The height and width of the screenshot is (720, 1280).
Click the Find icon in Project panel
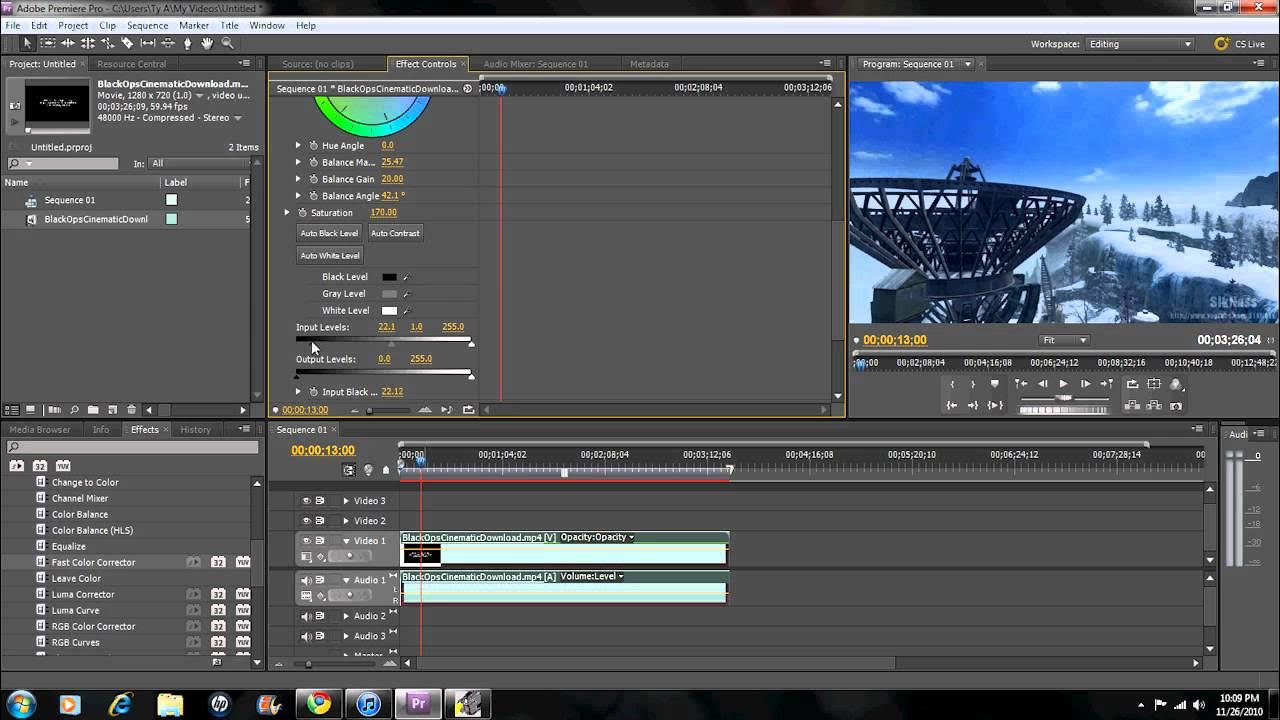click(74, 410)
